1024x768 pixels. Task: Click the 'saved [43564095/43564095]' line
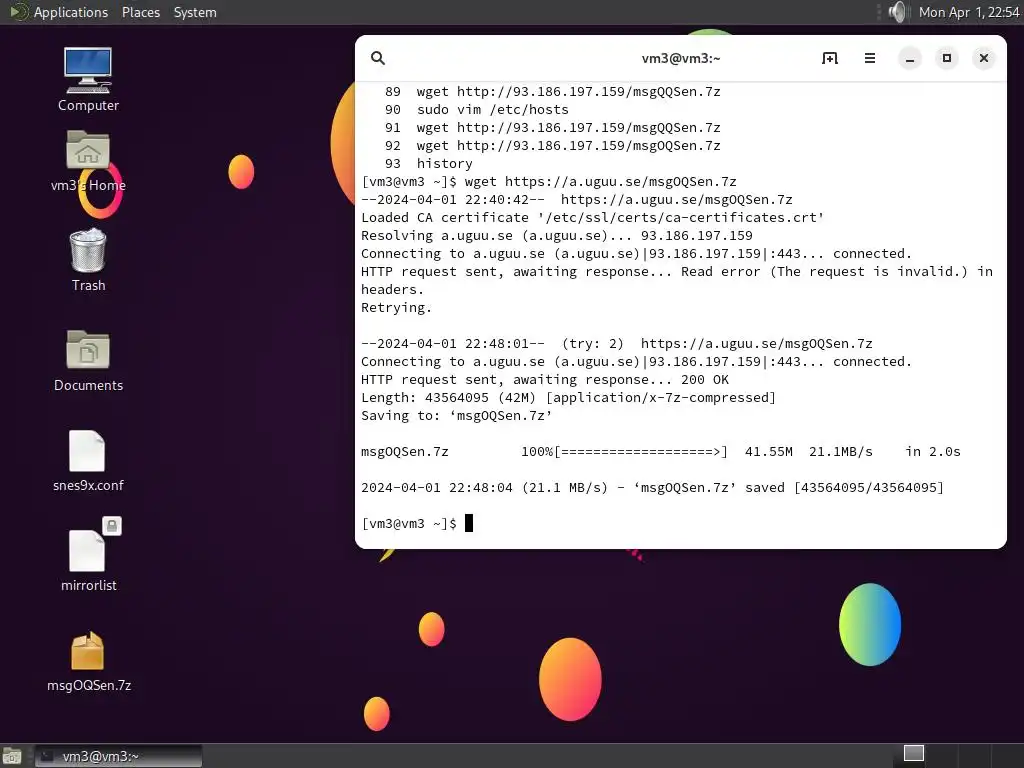652,488
